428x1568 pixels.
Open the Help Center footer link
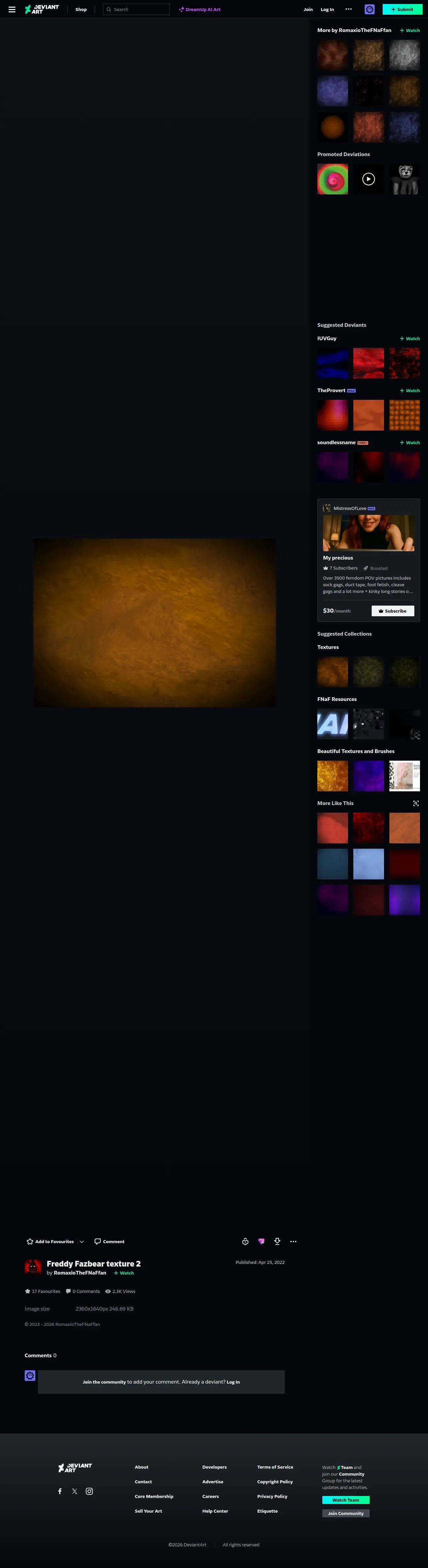coord(215,1511)
